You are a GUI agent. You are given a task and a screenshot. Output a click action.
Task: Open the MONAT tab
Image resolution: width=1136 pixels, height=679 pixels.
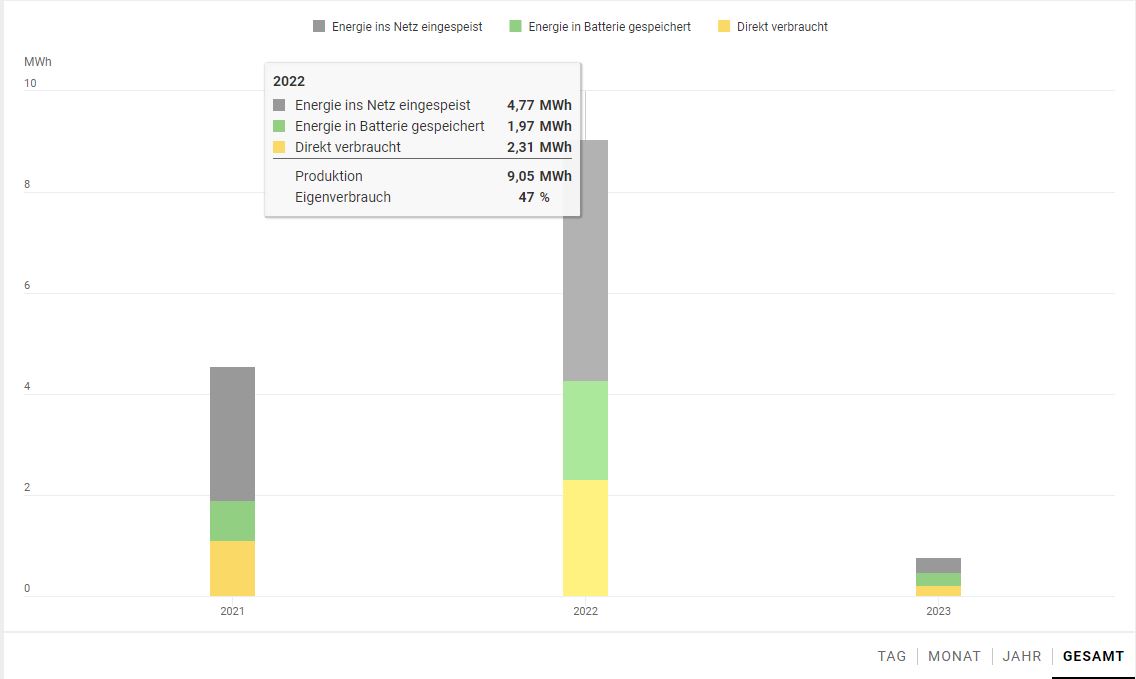point(954,656)
